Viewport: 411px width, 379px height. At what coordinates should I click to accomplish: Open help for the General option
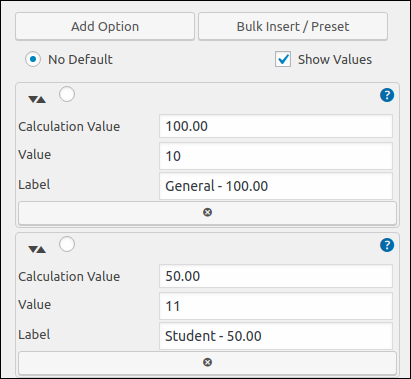tap(387, 95)
